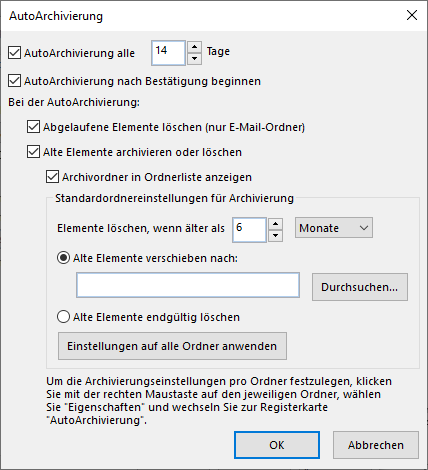The width and height of the screenshot is (428, 470).
Task: Click 'Einstellungen auf alle Ordner anwenden' button
Action: click(172, 346)
